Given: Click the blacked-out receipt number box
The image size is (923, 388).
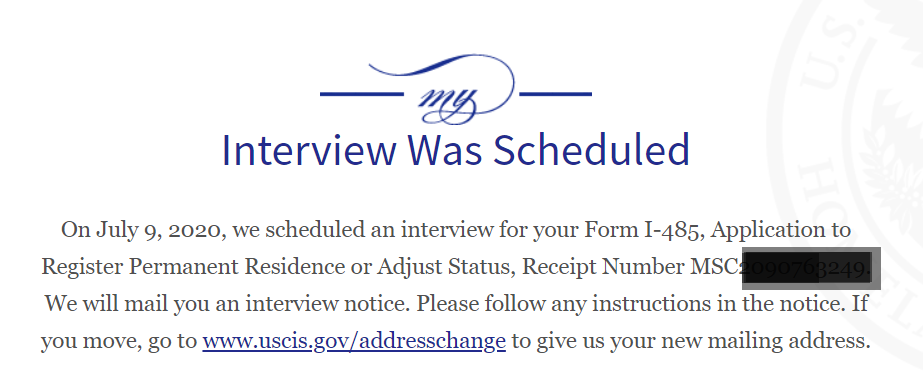Looking at the screenshot, I should pos(811,268).
